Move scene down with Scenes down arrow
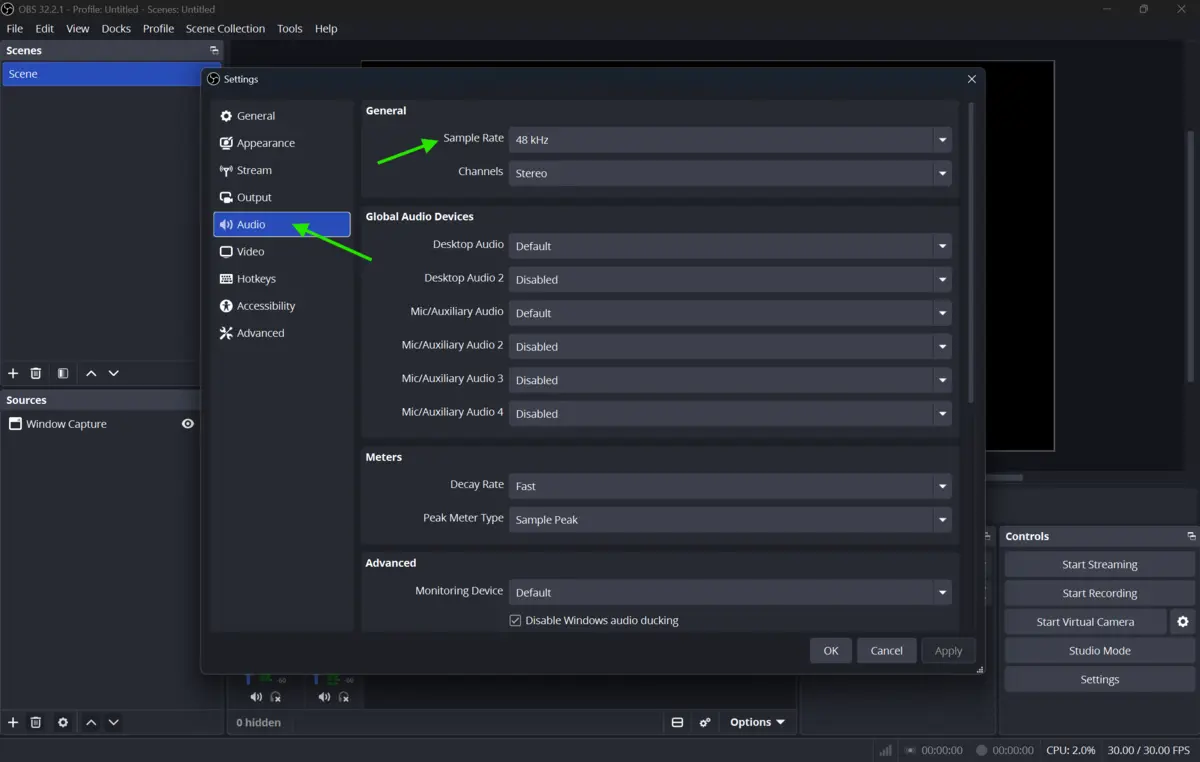The width and height of the screenshot is (1200, 762). [x=114, y=373]
